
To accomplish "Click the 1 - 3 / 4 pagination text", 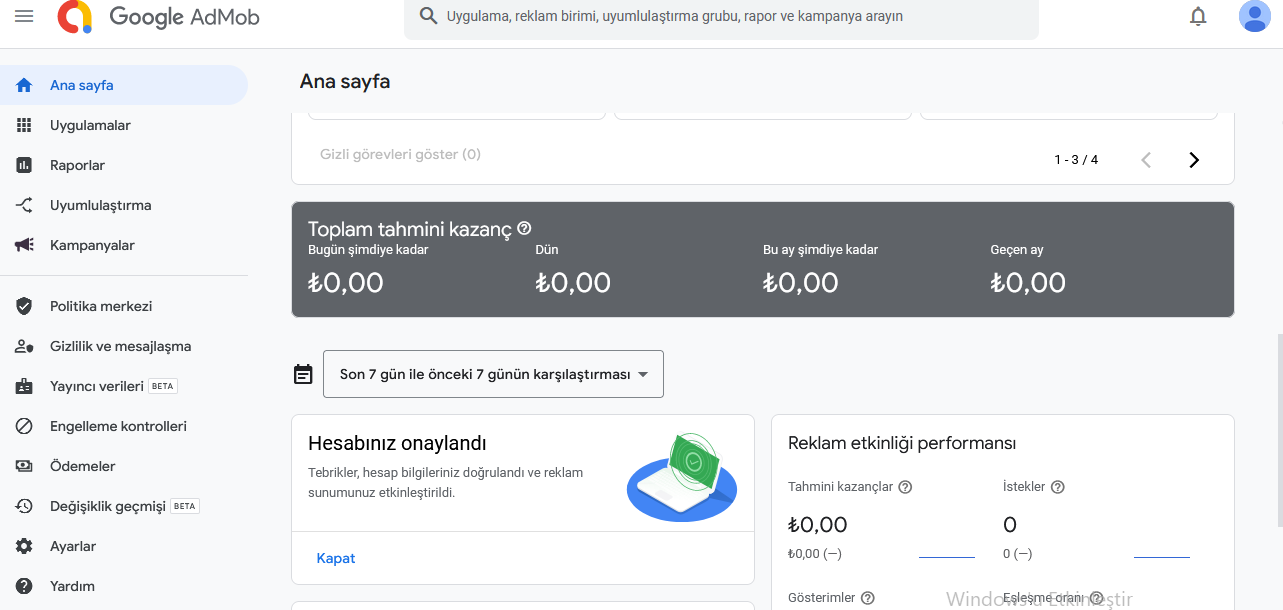I will (1076, 160).
